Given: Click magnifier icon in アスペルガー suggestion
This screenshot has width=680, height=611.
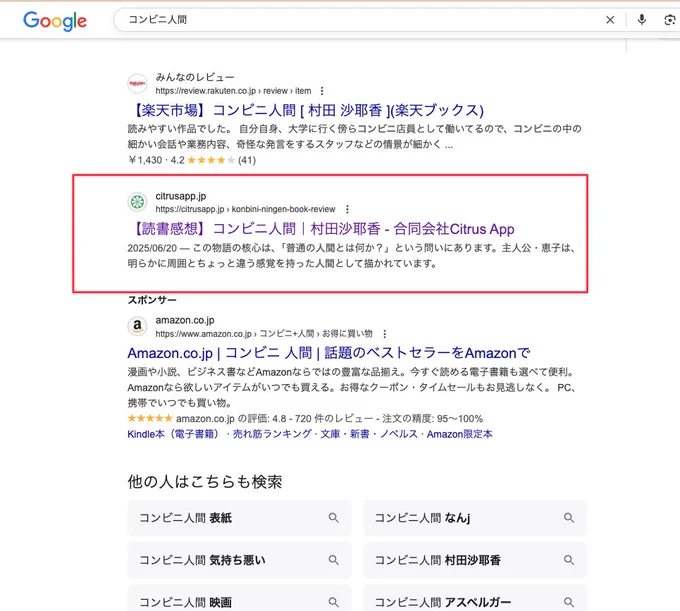Looking at the screenshot, I should point(569,602).
